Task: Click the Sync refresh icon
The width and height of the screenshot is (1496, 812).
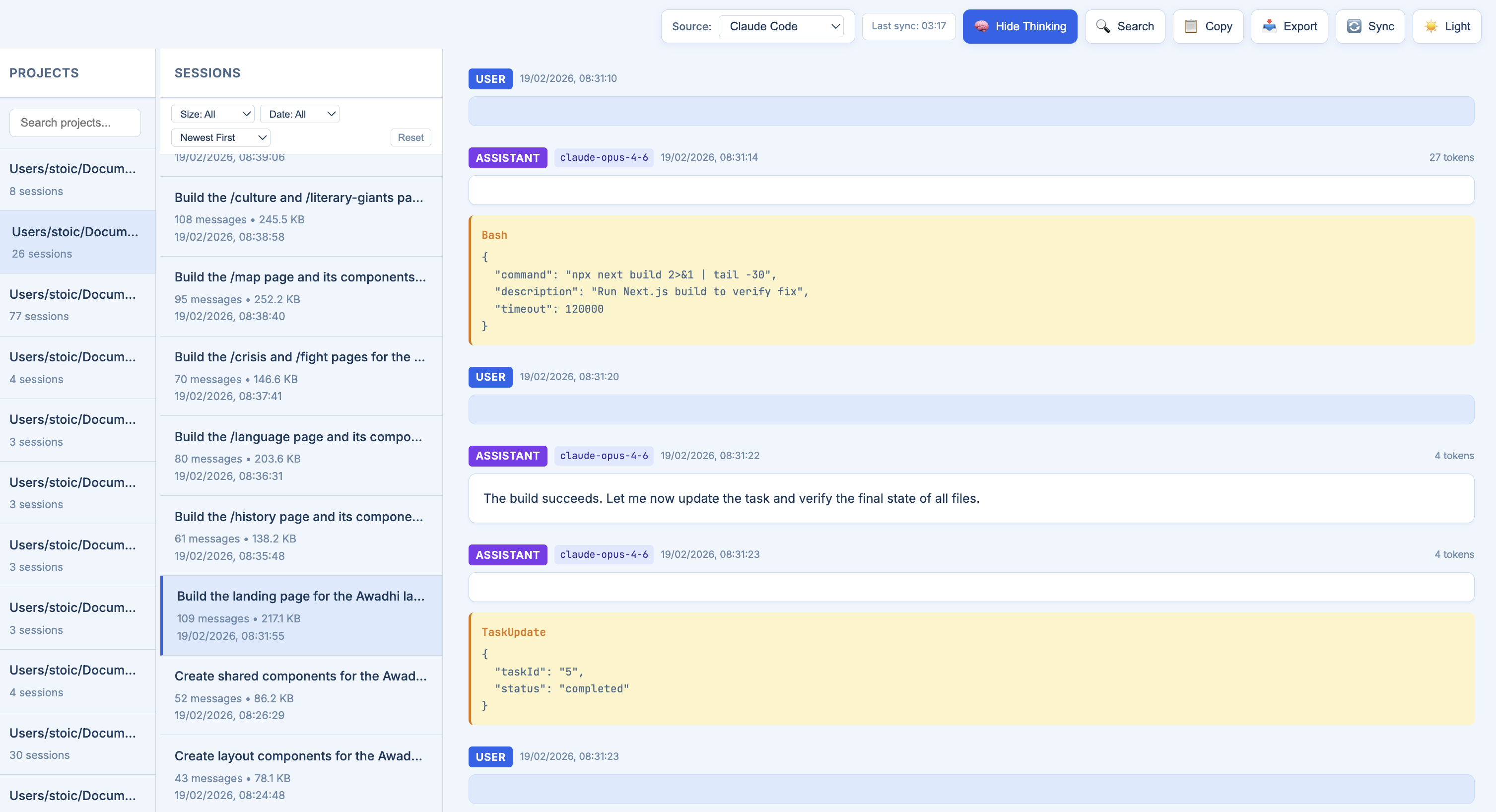Action: point(1354,26)
